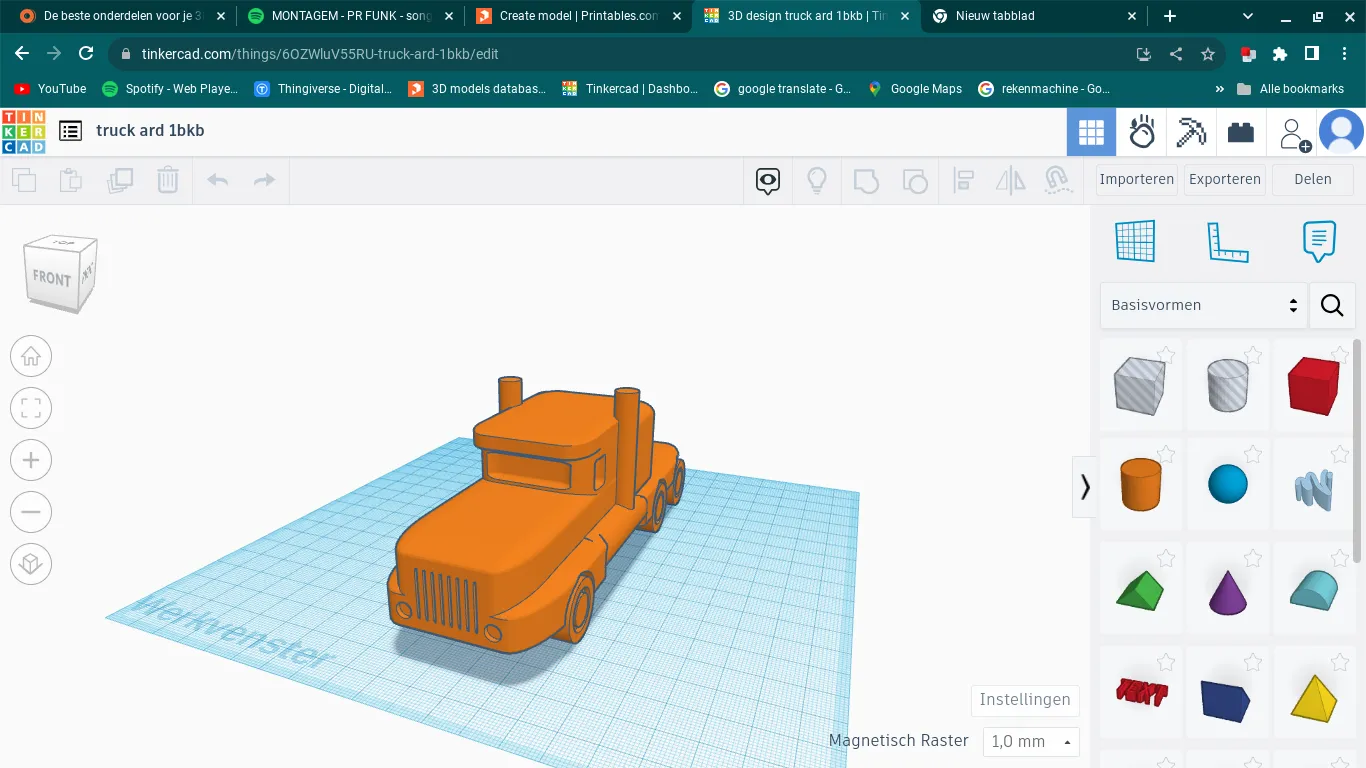1366x768 pixels.
Task: Open the Basisvormen shape category dropdown
Action: point(1203,305)
